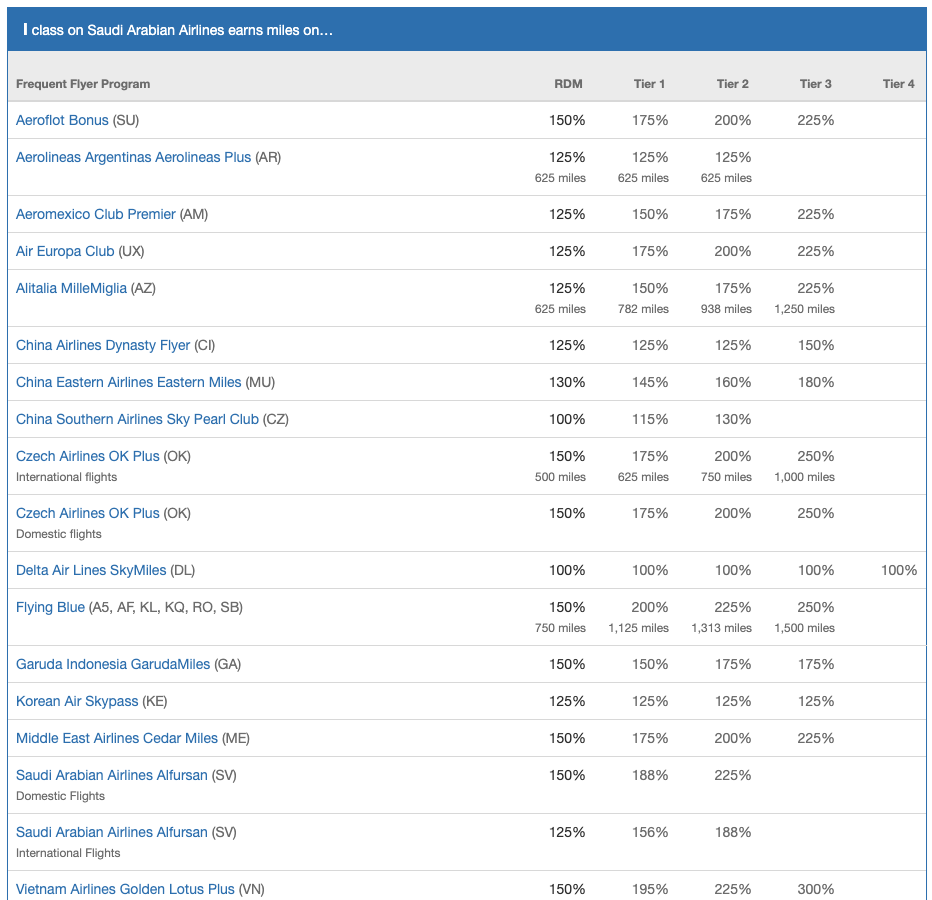The image size is (932, 900).
Task: Click Aeroflot Bonus RDM value 150%
Action: [x=566, y=120]
